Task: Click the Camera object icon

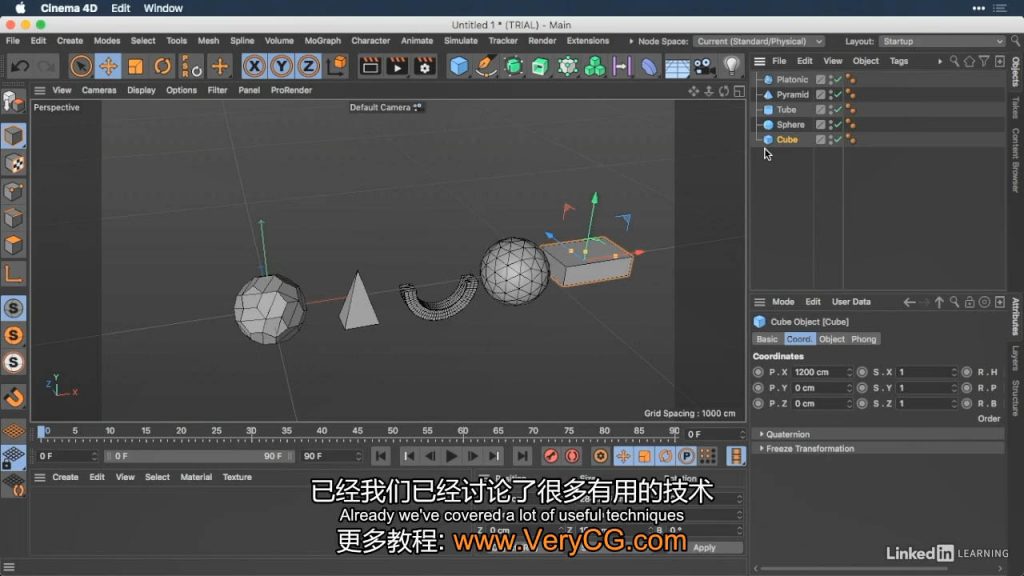Action: pos(704,66)
